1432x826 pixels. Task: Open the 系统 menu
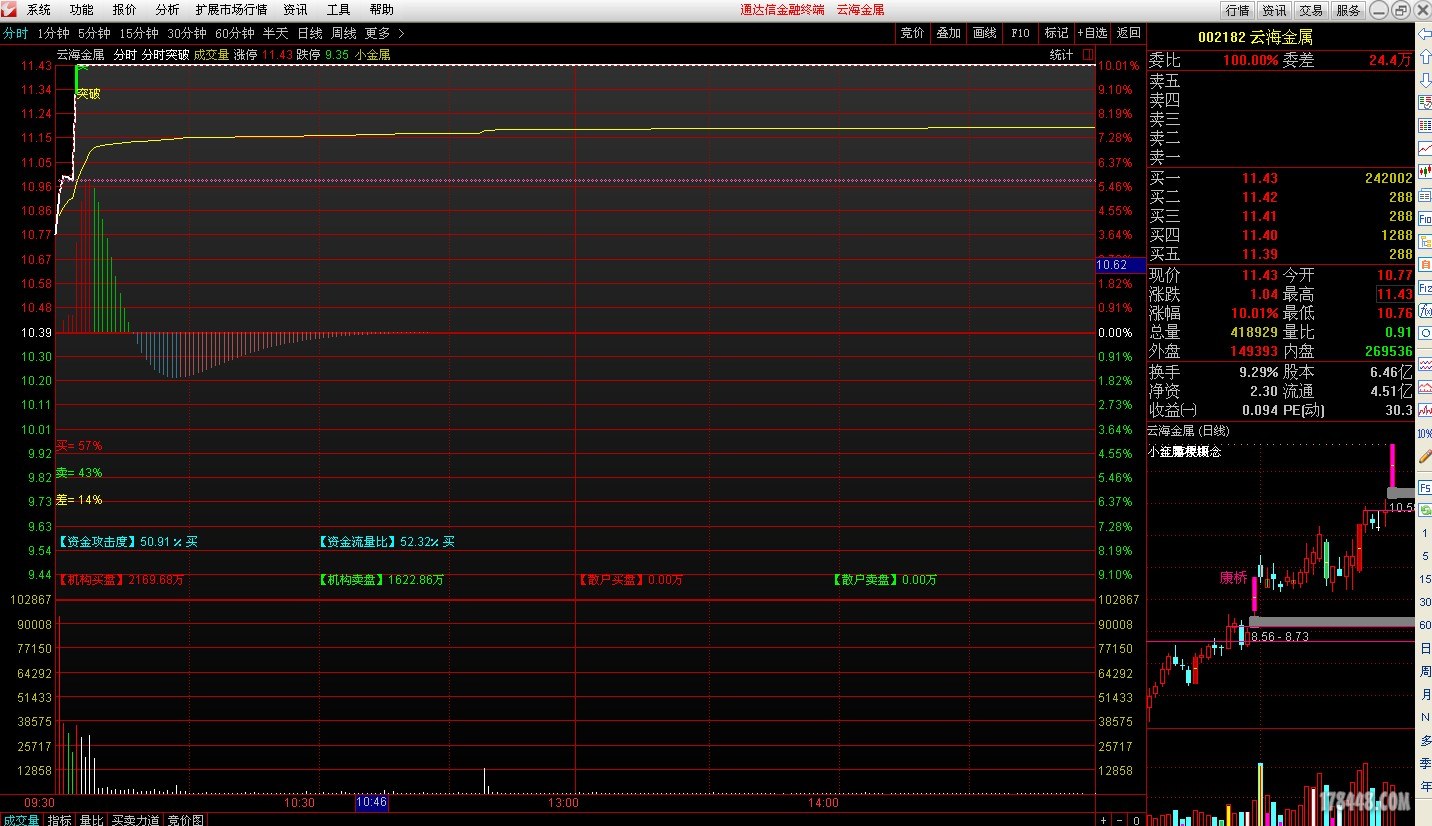pos(39,10)
